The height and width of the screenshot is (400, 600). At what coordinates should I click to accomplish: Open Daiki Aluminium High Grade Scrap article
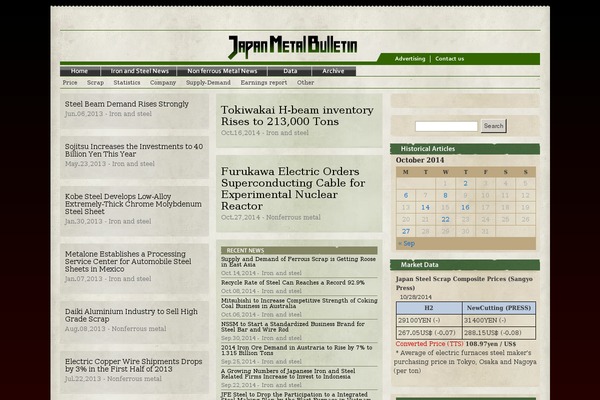pyautogui.click(x=131, y=315)
